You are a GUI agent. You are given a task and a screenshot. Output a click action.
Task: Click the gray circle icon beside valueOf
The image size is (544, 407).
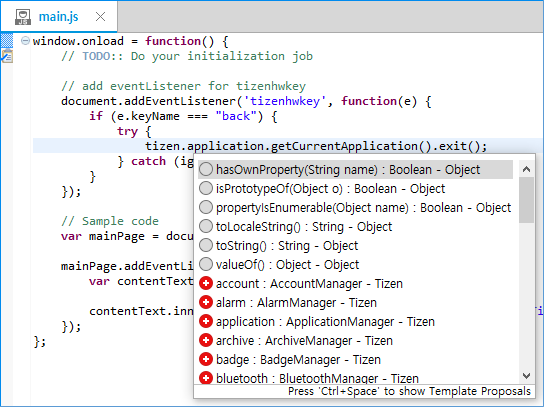[206, 264]
